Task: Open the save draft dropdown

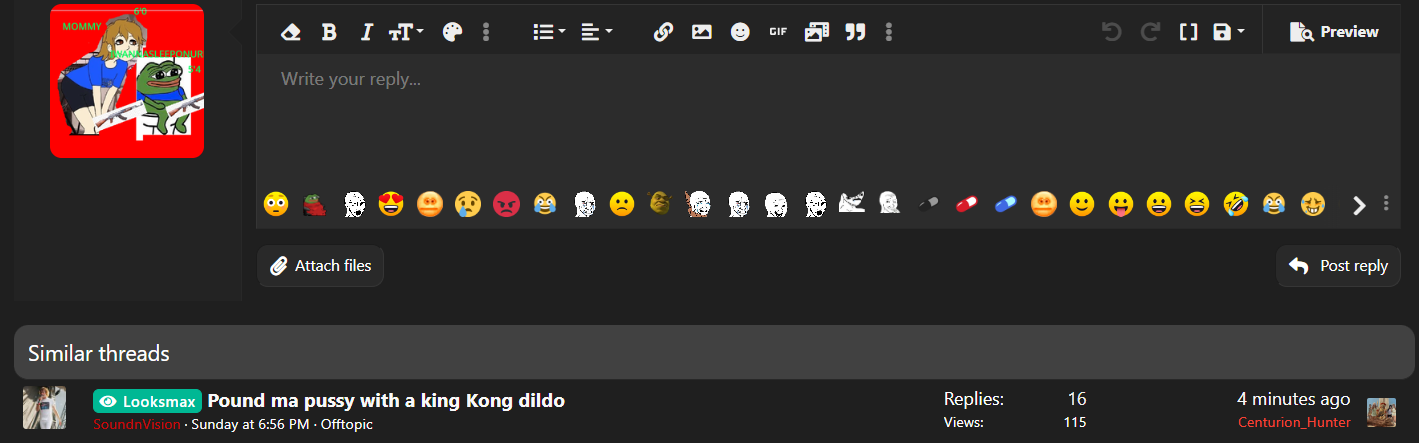Action: click(1228, 32)
